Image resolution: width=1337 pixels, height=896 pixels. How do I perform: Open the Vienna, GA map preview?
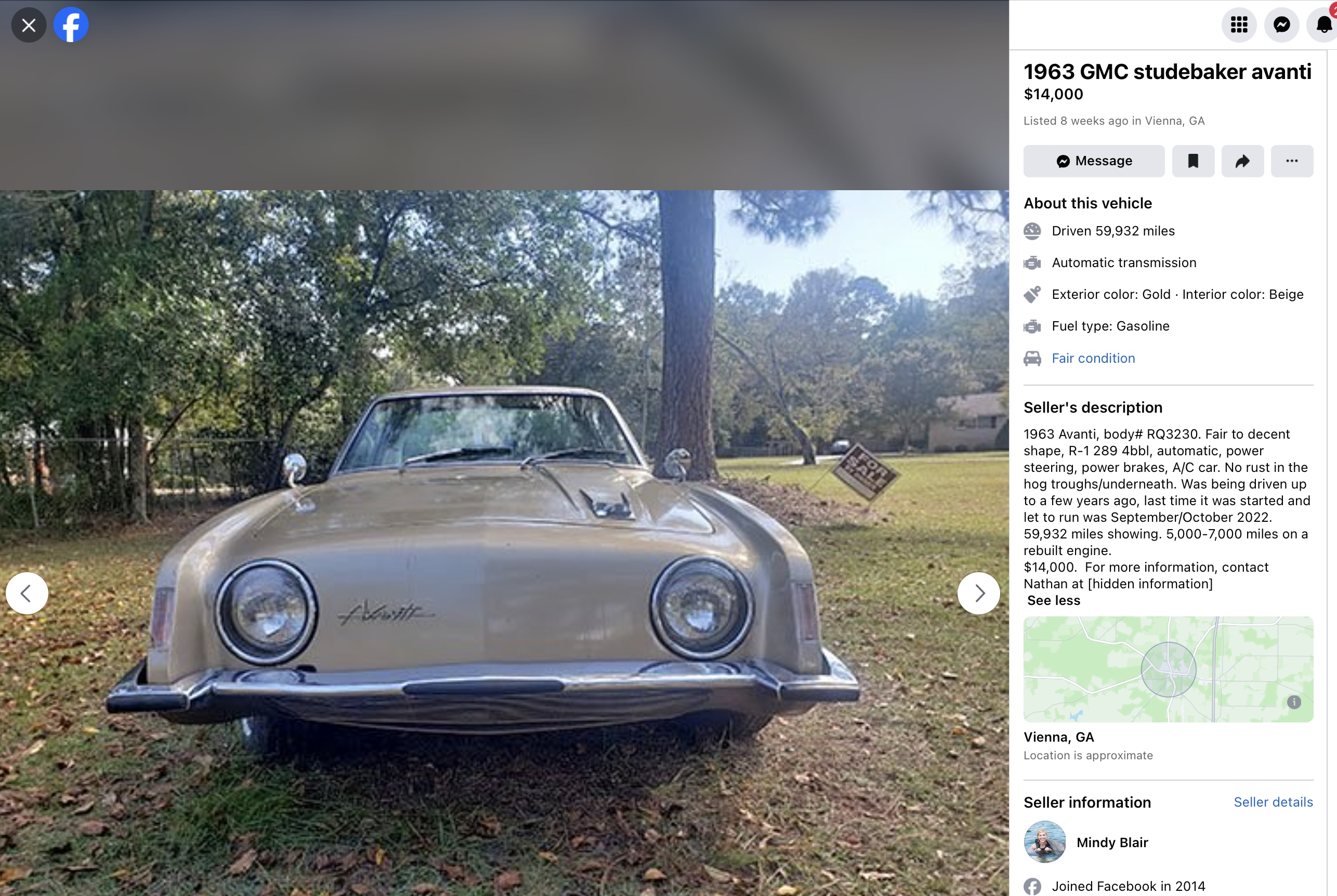(1168, 669)
